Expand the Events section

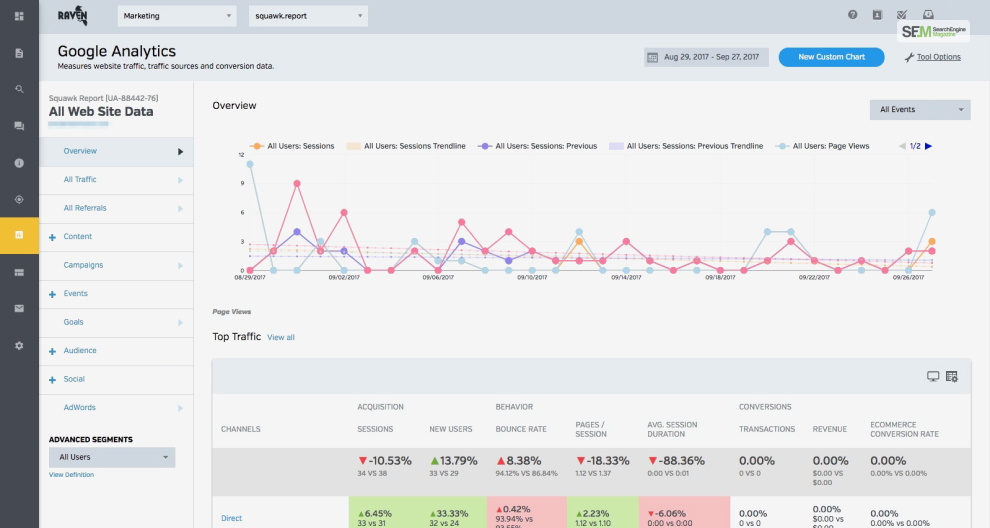52,294
